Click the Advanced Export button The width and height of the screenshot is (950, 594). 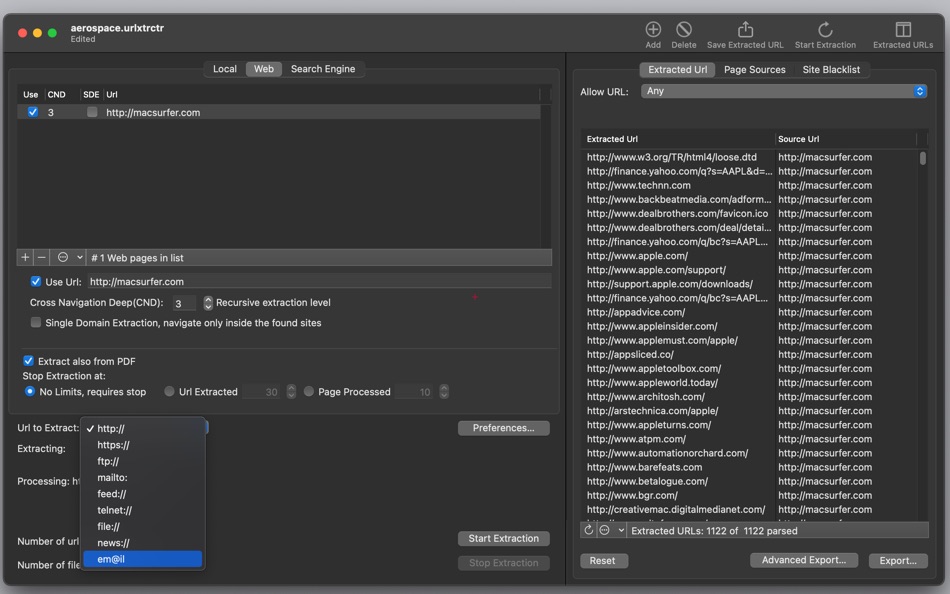[803, 560]
